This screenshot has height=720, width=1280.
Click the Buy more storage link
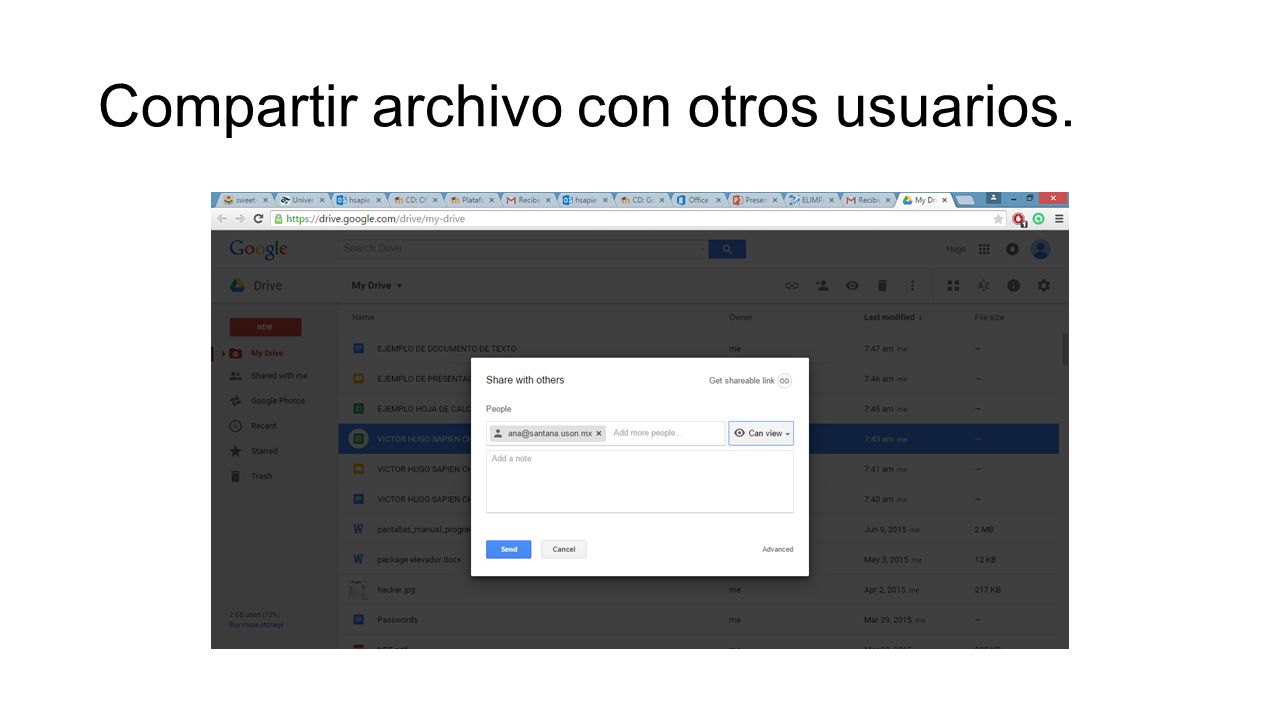point(256,625)
